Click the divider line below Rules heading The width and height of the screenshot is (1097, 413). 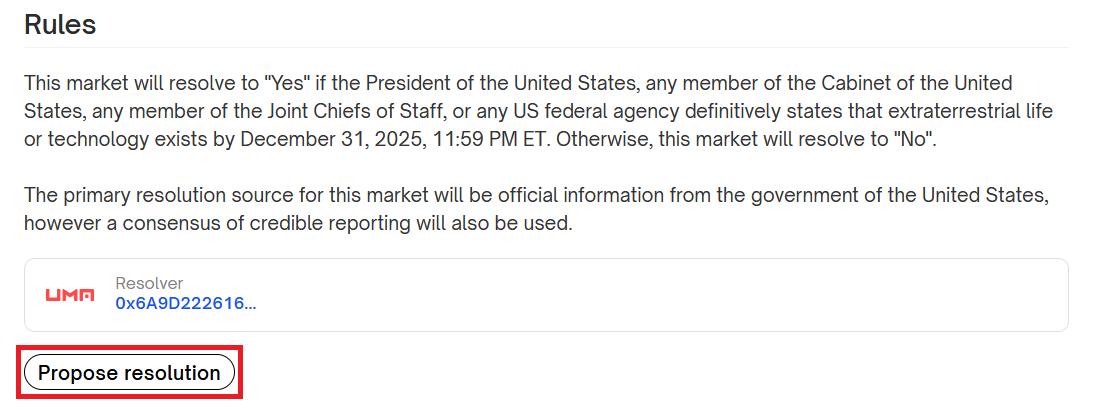click(x=546, y=47)
